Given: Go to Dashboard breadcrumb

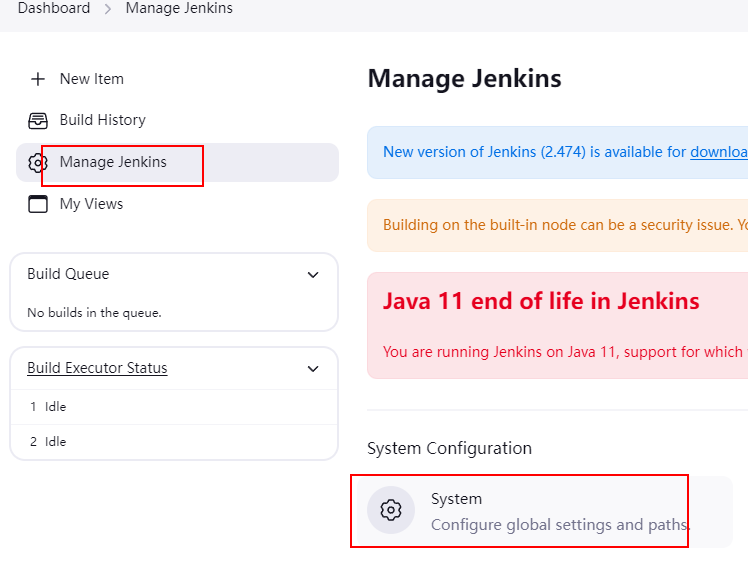Looking at the screenshot, I should point(54,8).
